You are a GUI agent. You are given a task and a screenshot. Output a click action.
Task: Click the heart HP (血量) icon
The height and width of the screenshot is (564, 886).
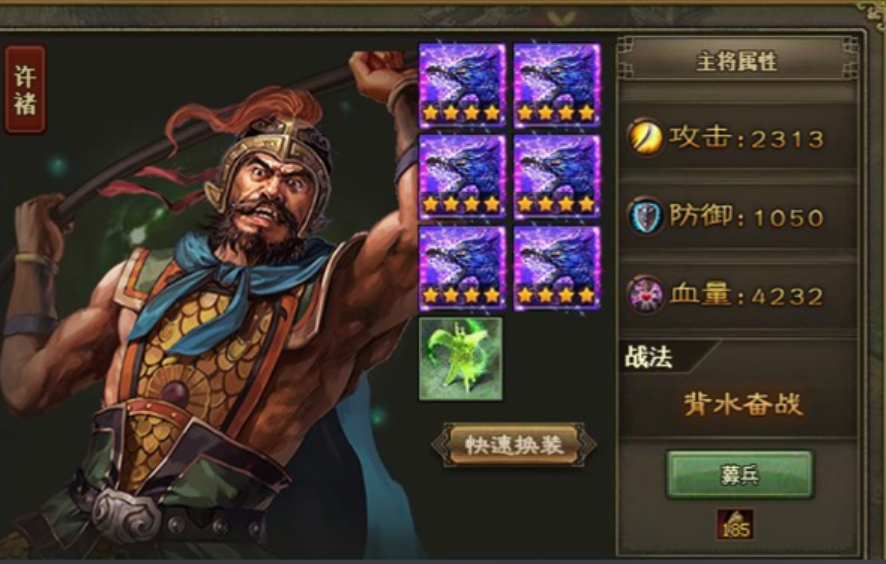(x=645, y=294)
